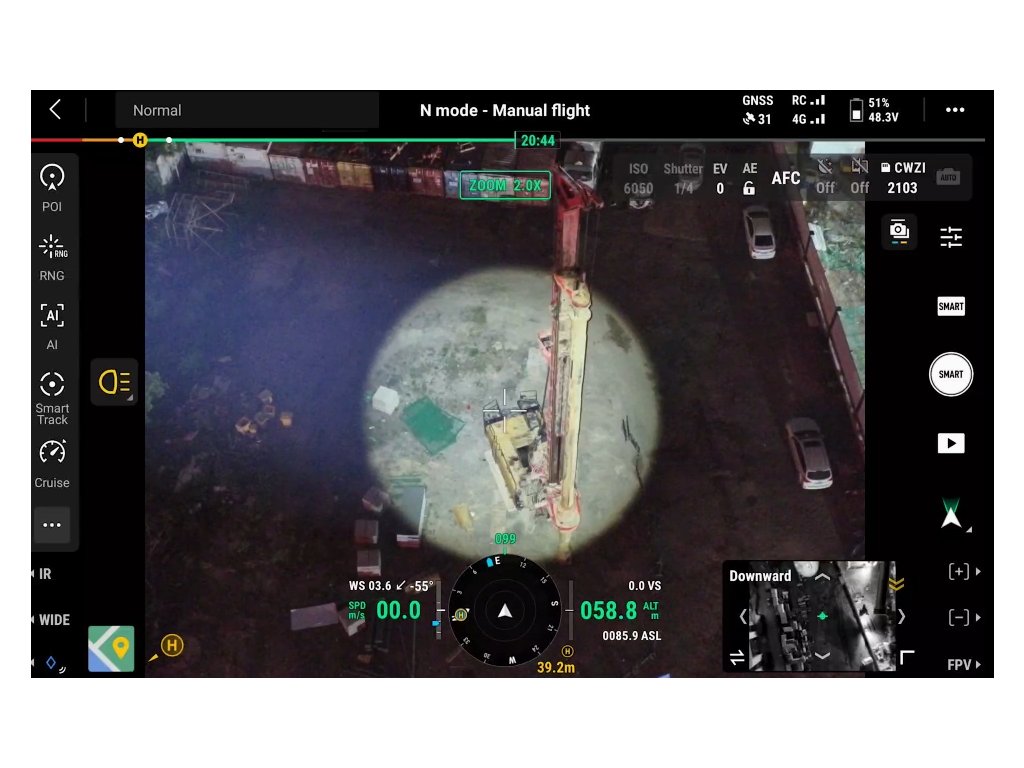Select the ZOOM 2.0X indicator
Screen dimensions: 1024x768
point(505,185)
